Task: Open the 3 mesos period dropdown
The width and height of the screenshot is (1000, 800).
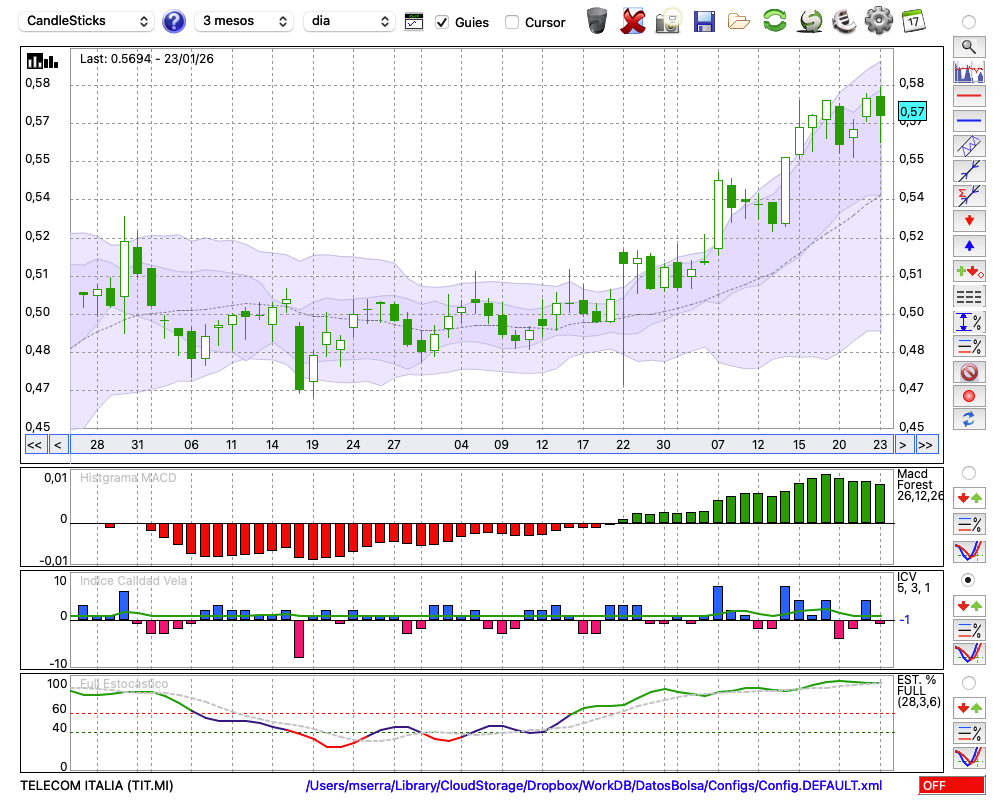Action: coord(244,21)
